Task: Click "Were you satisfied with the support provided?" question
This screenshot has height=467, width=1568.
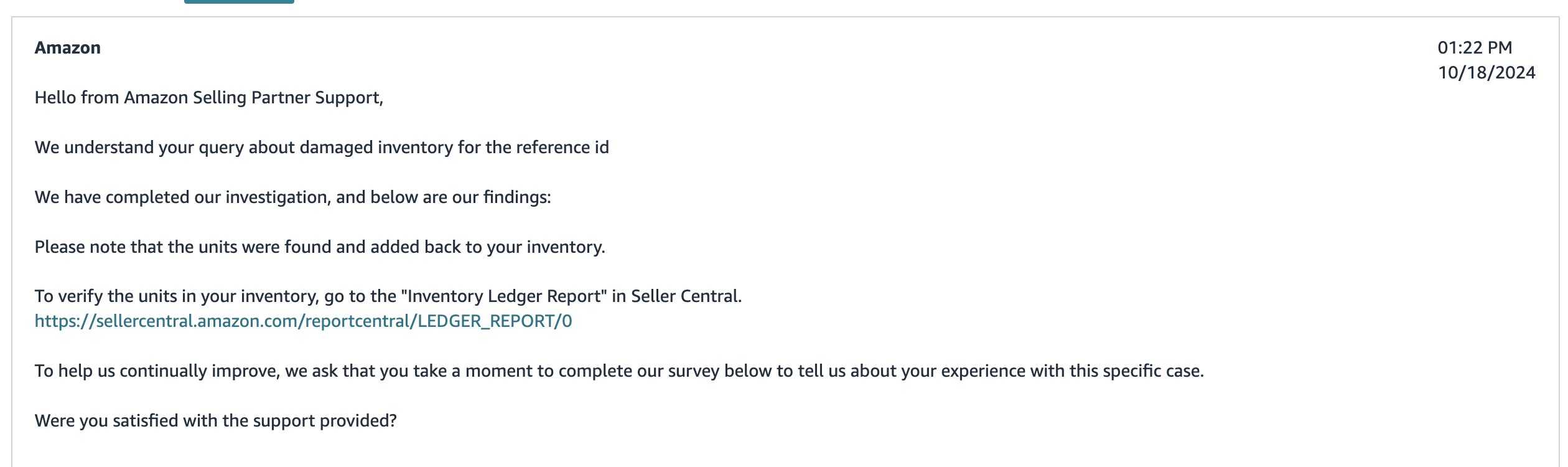Action: click(216, 421)
